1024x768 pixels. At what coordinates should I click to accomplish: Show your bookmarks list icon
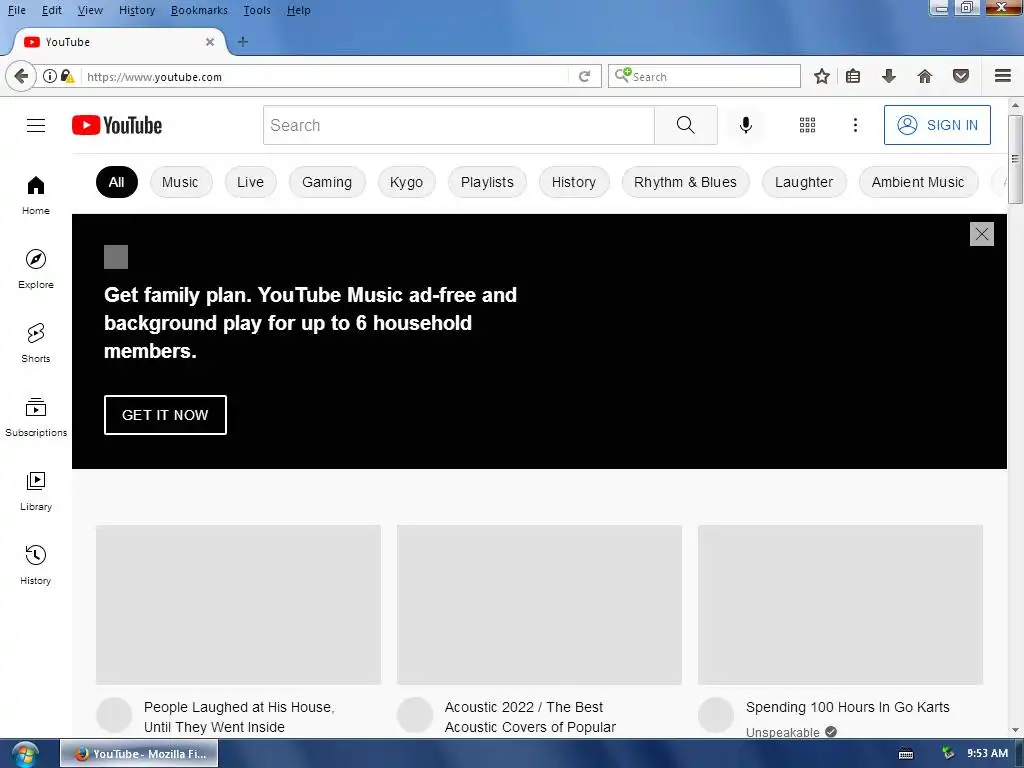click(x=853, y=76)
